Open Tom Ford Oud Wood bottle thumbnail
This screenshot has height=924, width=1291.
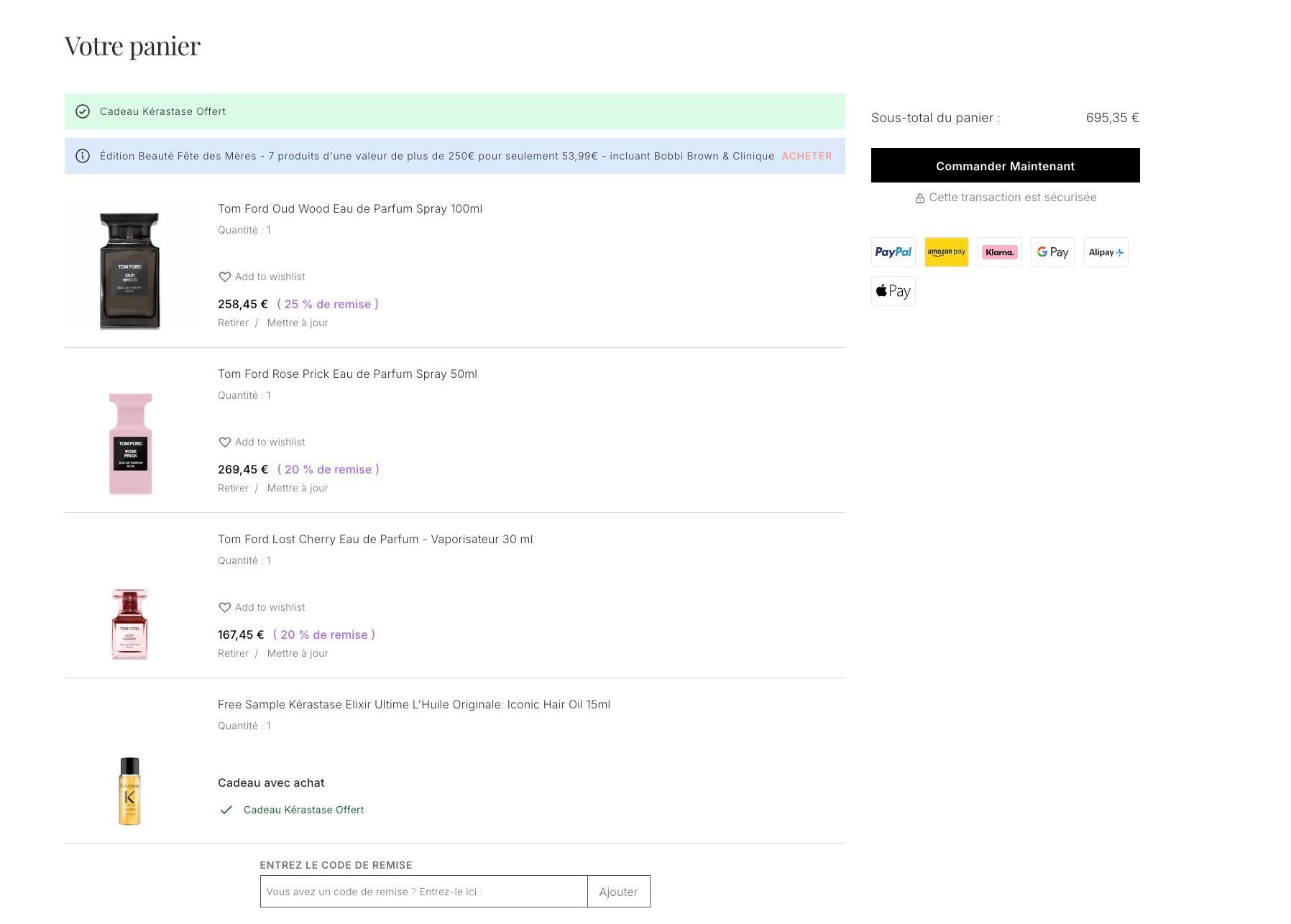[129, 271]
